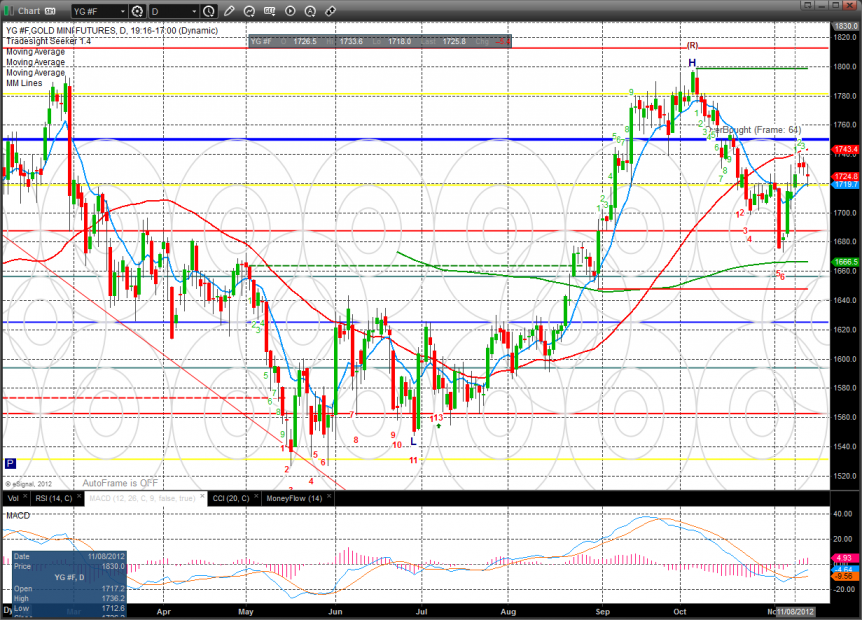Image resolution: width=862 pixels, height=620 pixels.
Task: Select the MACD indicator tab
Action: point(142,498)
